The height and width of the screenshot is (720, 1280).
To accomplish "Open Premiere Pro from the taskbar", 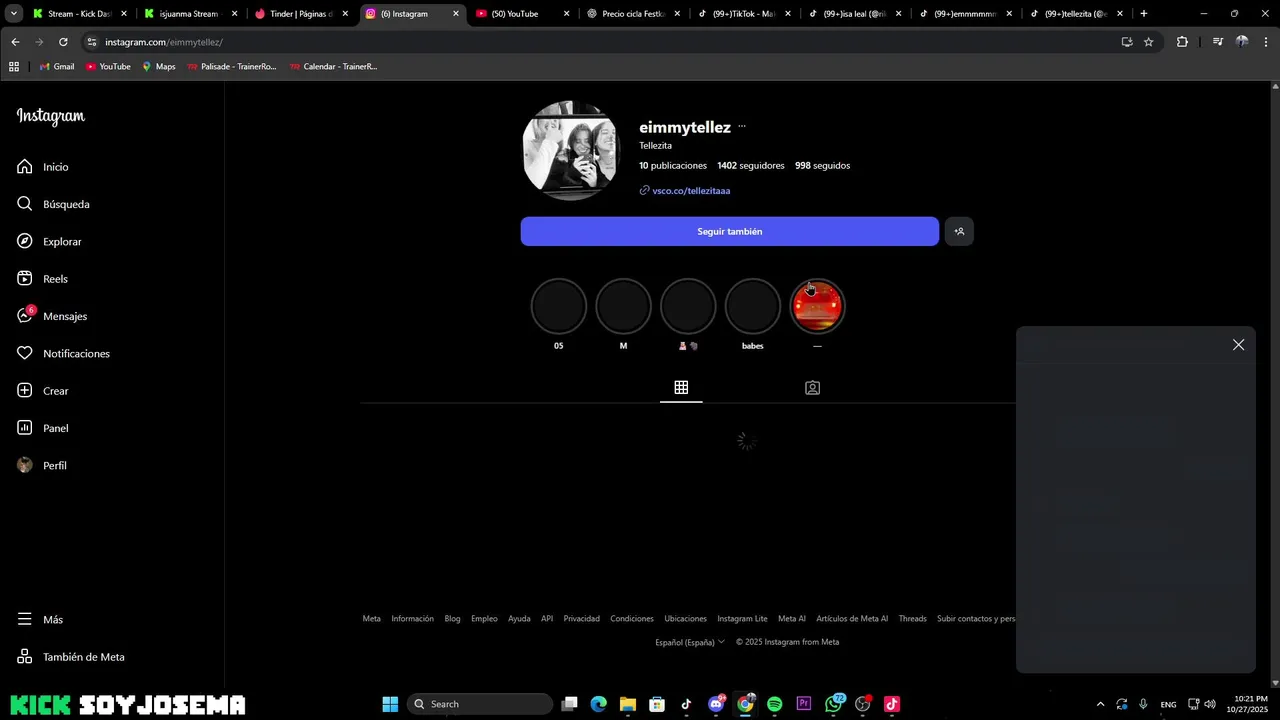I will tap(804, 704).
